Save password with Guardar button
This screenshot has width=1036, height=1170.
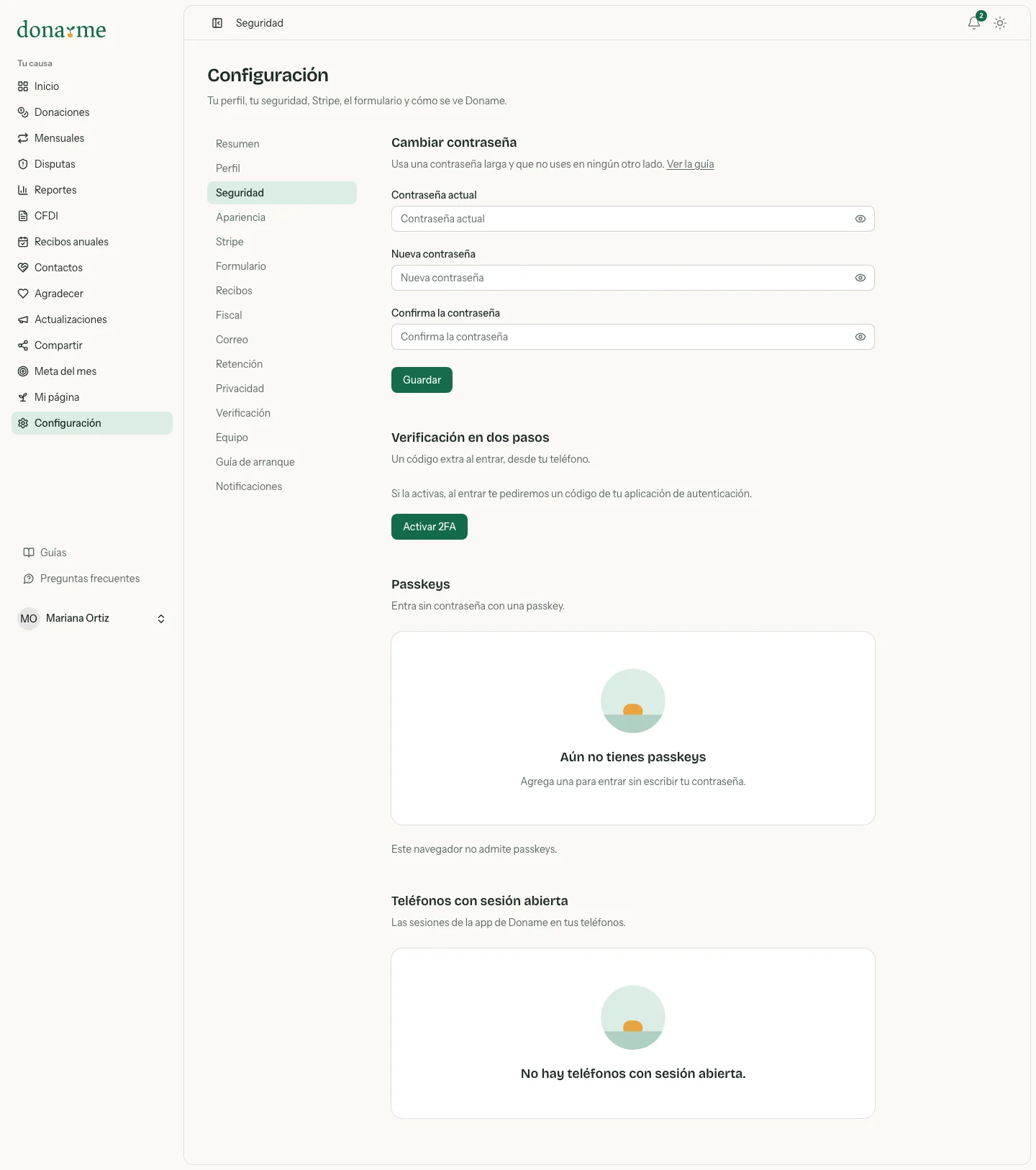422,380
